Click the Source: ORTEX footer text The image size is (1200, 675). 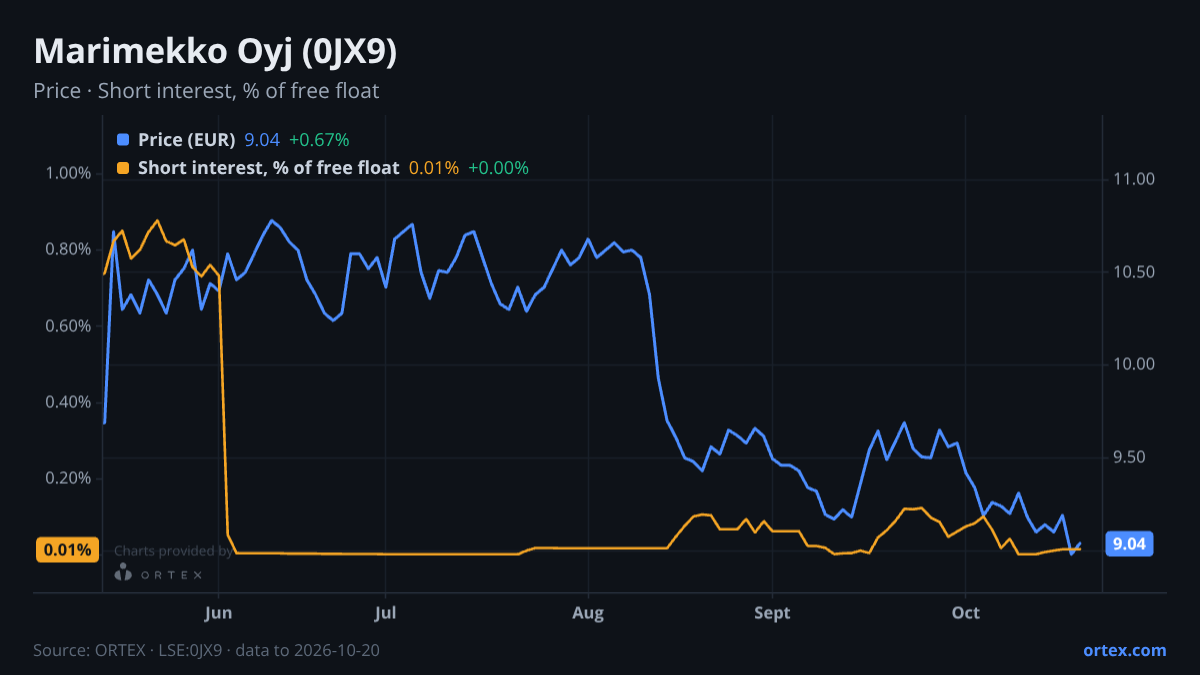(206, 650)
